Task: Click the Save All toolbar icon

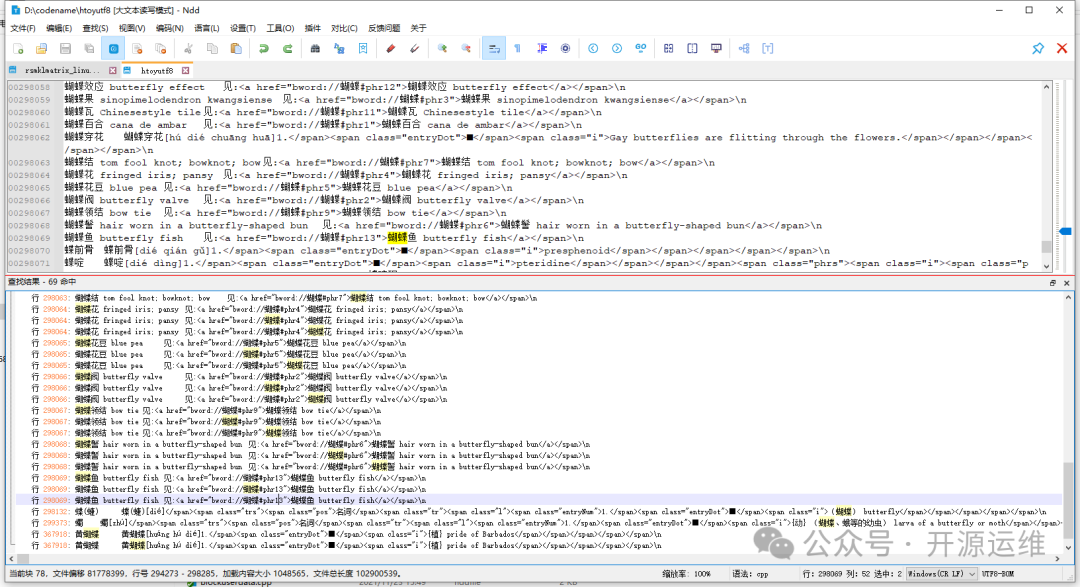Action: pos(89,49)
